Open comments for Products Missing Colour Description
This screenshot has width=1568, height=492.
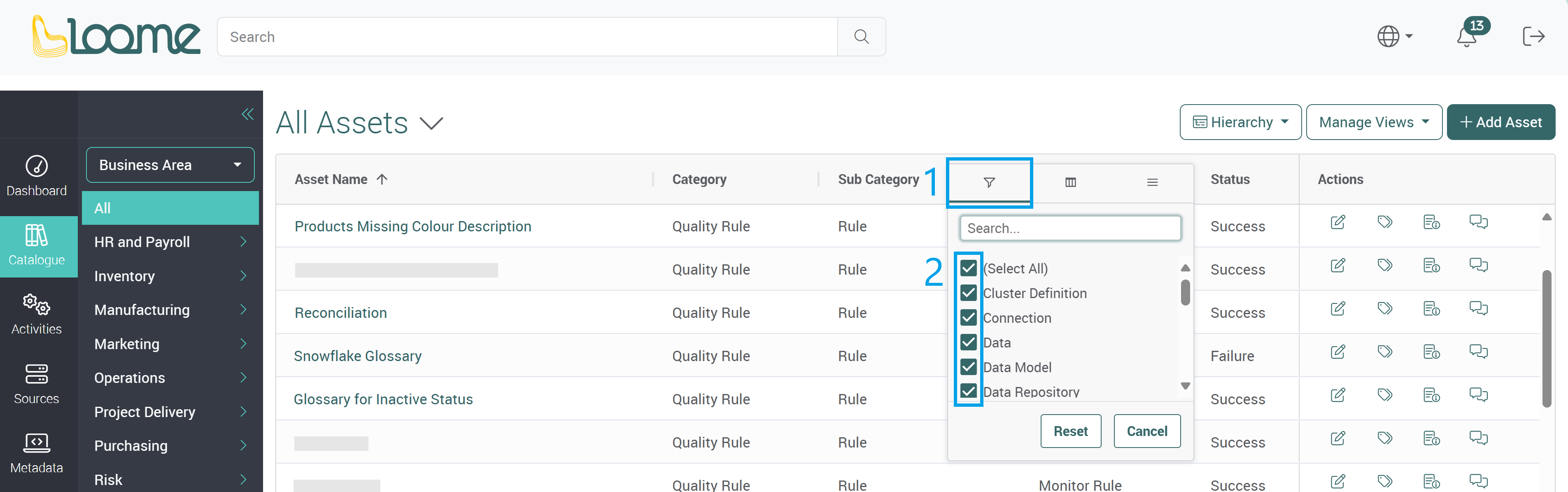coord(1479,222)
